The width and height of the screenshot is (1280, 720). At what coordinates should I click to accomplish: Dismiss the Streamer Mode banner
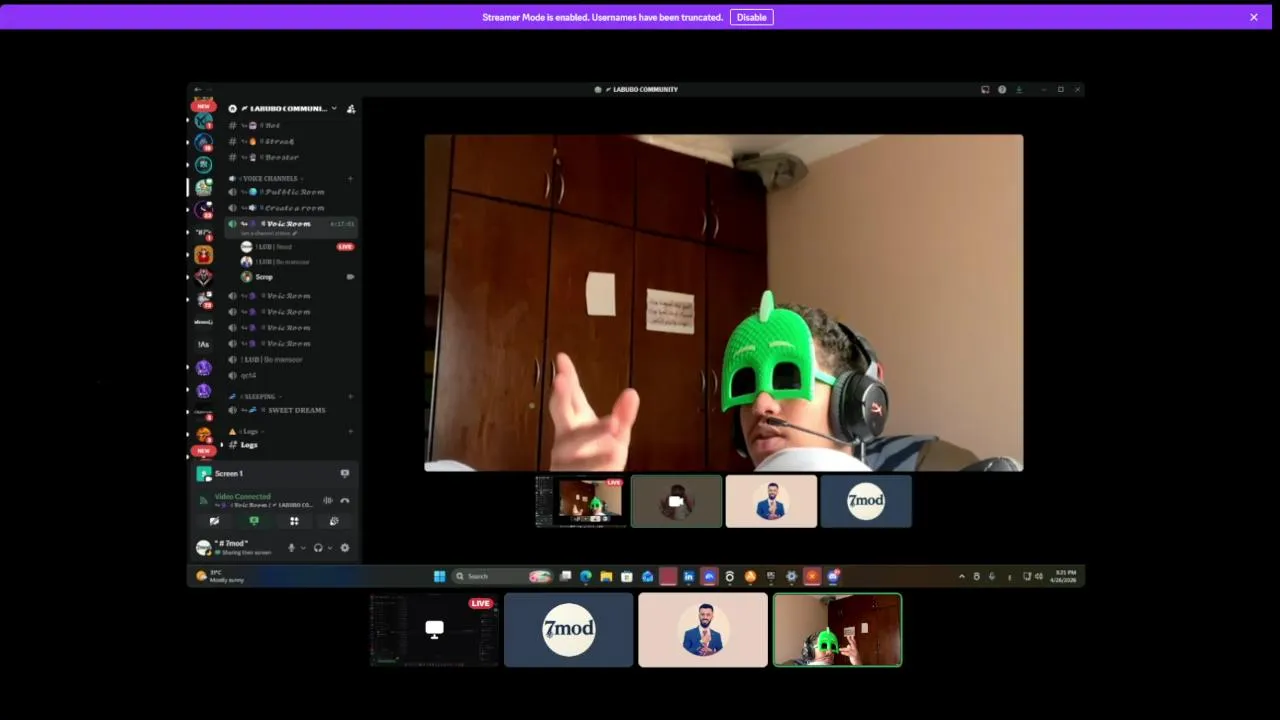pyautogui.click(x=1253, y=17)
